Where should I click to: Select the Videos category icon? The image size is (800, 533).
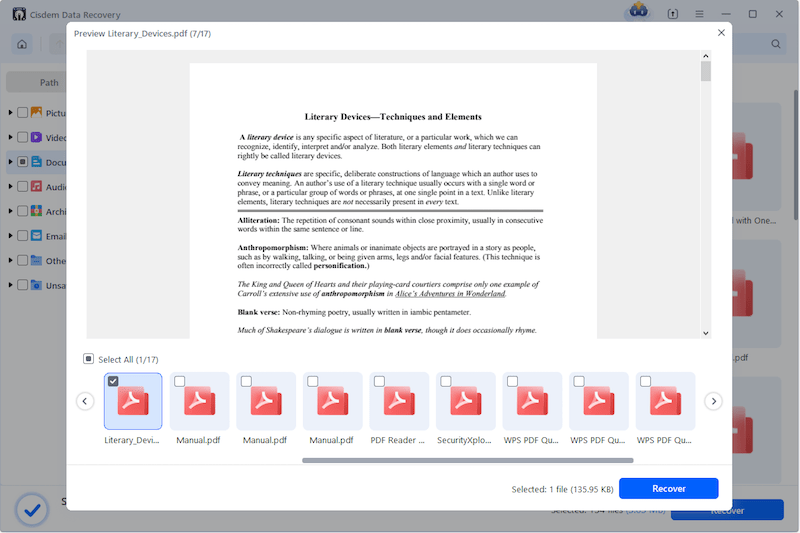coord(36,137)
